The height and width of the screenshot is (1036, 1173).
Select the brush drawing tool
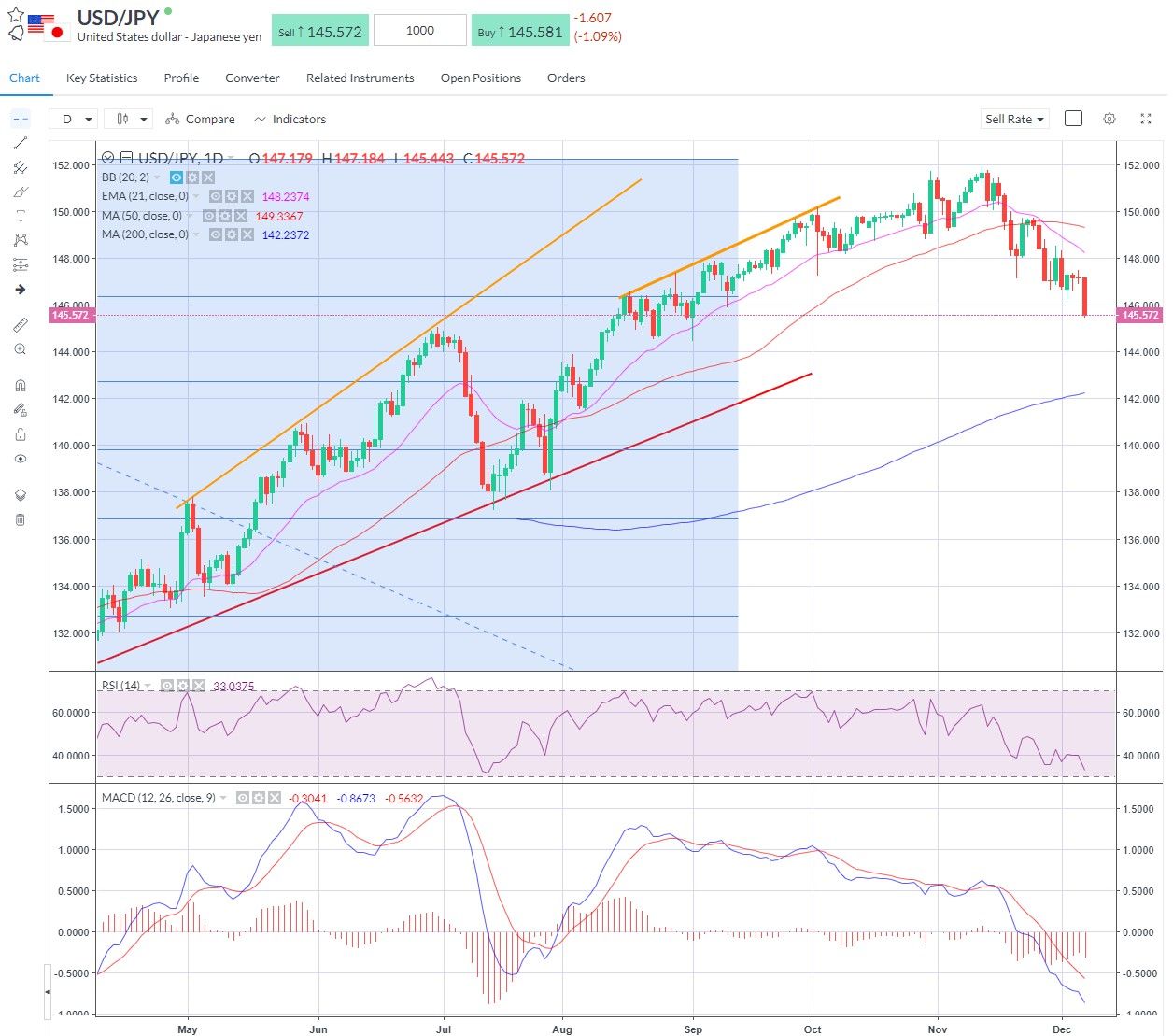coord(20,192)
